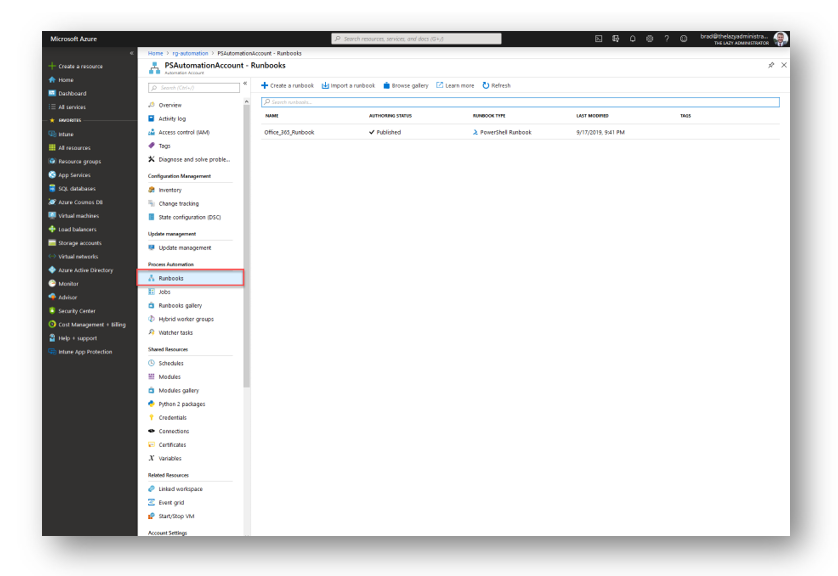Open the help question mark icon
Viewport: 838px width, 576px height.
click(666, 38)
